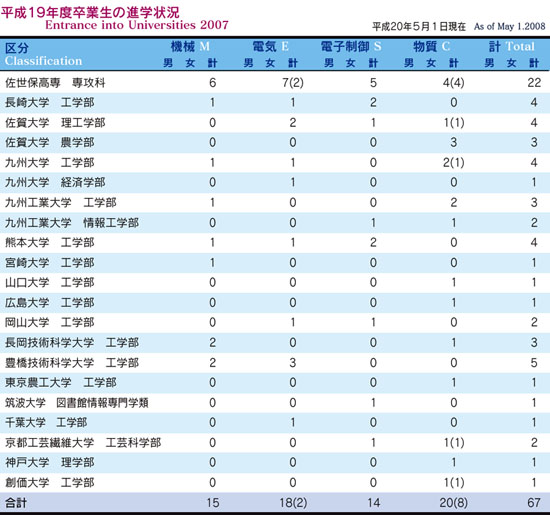
Task: Click value 3 under 物質 in 佐賀大学 農学部 row
Action: pos(454,143)
